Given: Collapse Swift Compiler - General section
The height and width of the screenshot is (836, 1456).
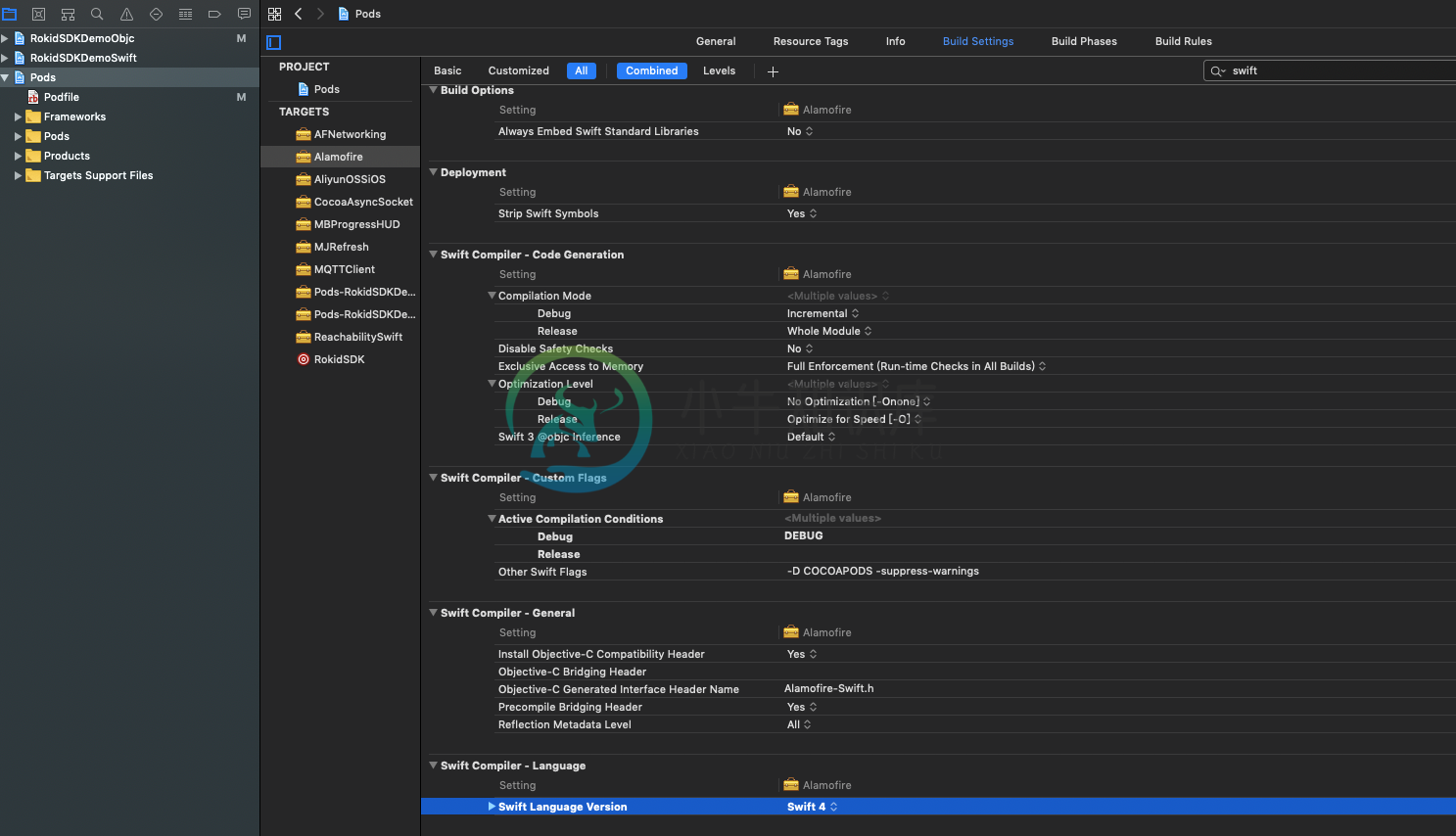Looking at the screenshot, I should coord(434,613).
